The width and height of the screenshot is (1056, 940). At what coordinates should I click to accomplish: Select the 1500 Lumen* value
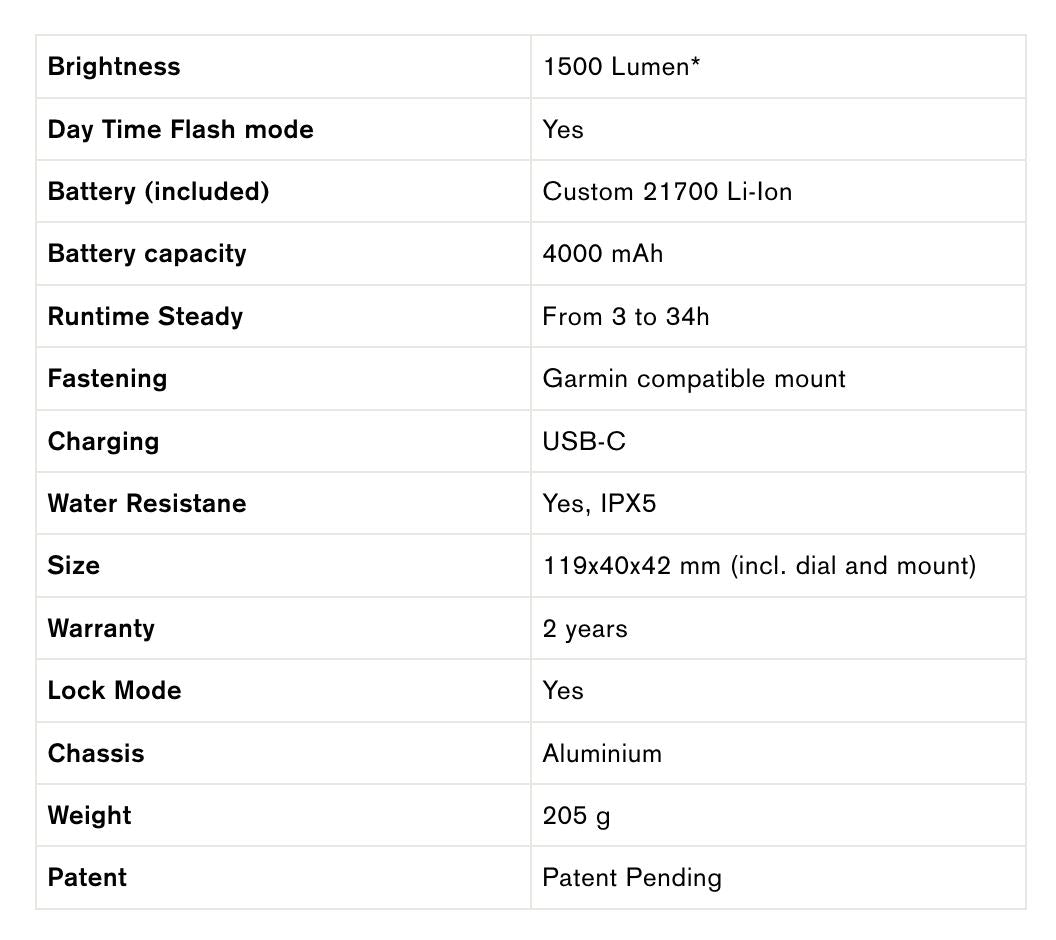[x=621, y=67]
